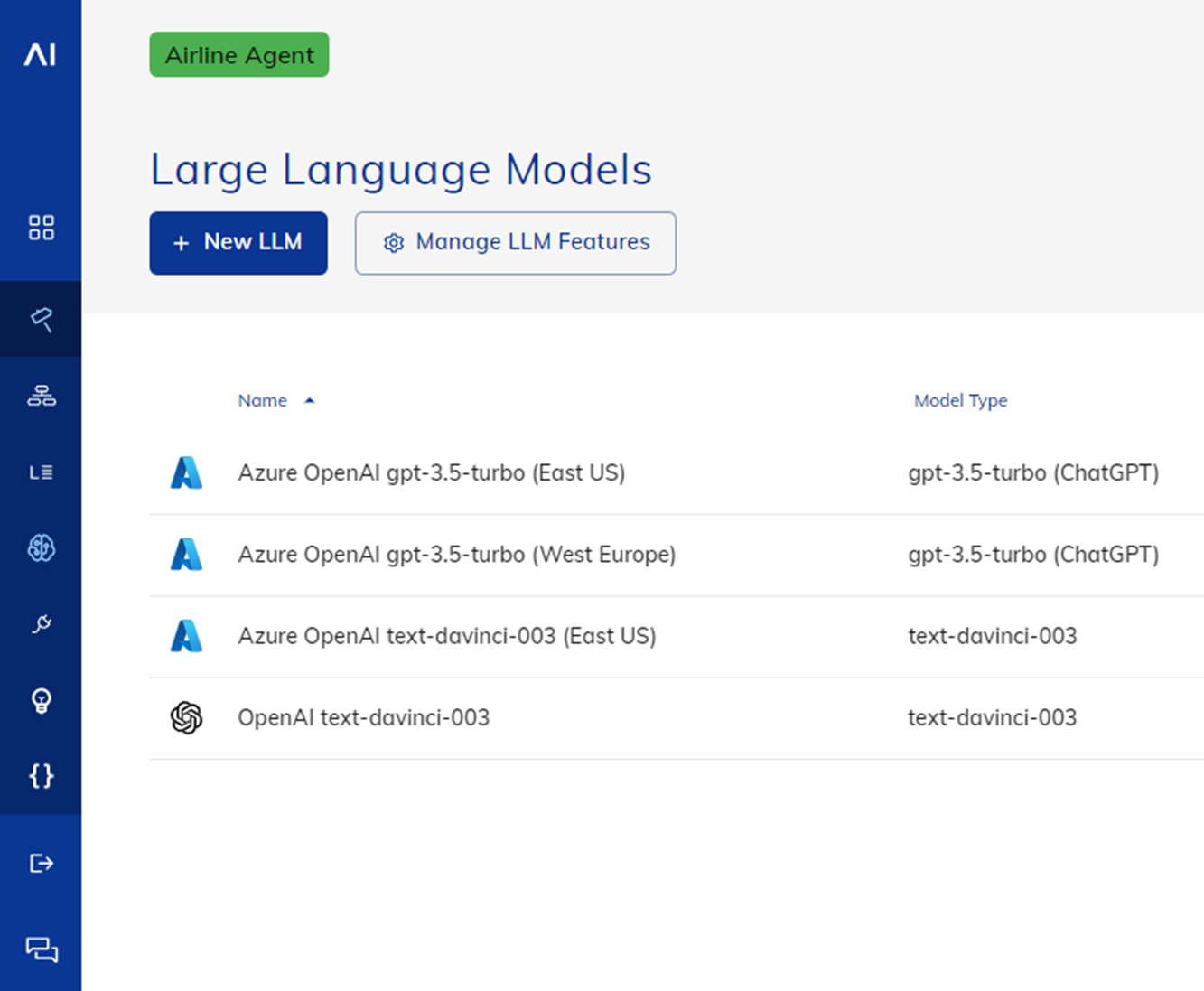The height and width of the screenshot is (991, 1204).
Task: Sort by Name column header
Action: pos(262,400)
